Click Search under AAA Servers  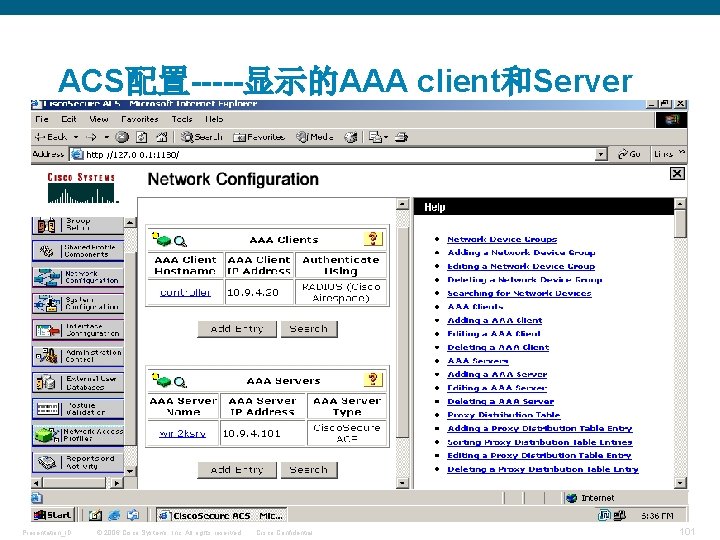click(x=309, y=470)
